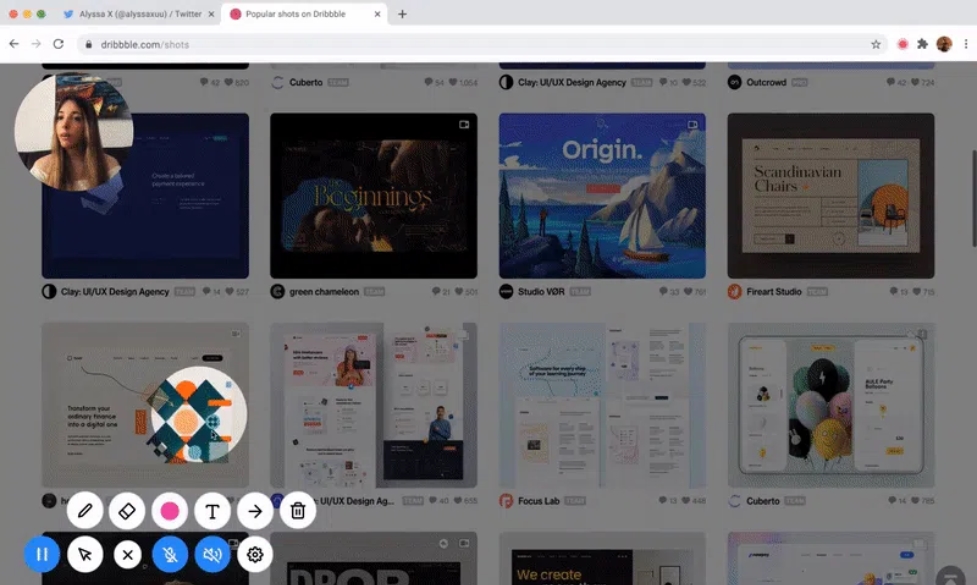Click the Fireart Studio avatar icon
This screenshot has height=585, width=977.
point(735,292)
